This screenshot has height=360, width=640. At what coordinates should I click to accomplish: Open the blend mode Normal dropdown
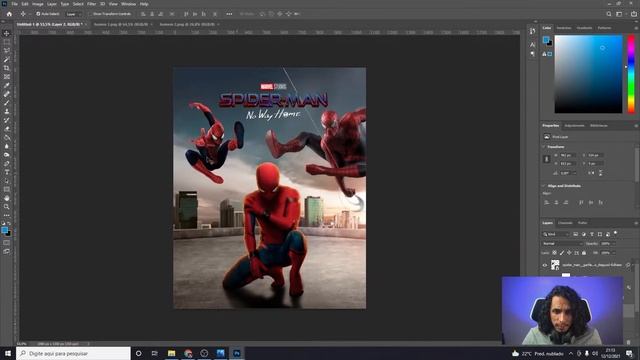562,244
